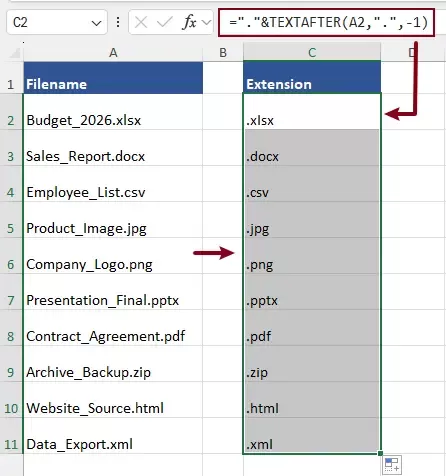Select row 3 header
The width and height of the screenshot is (446, 476).
tap(11, 148)
